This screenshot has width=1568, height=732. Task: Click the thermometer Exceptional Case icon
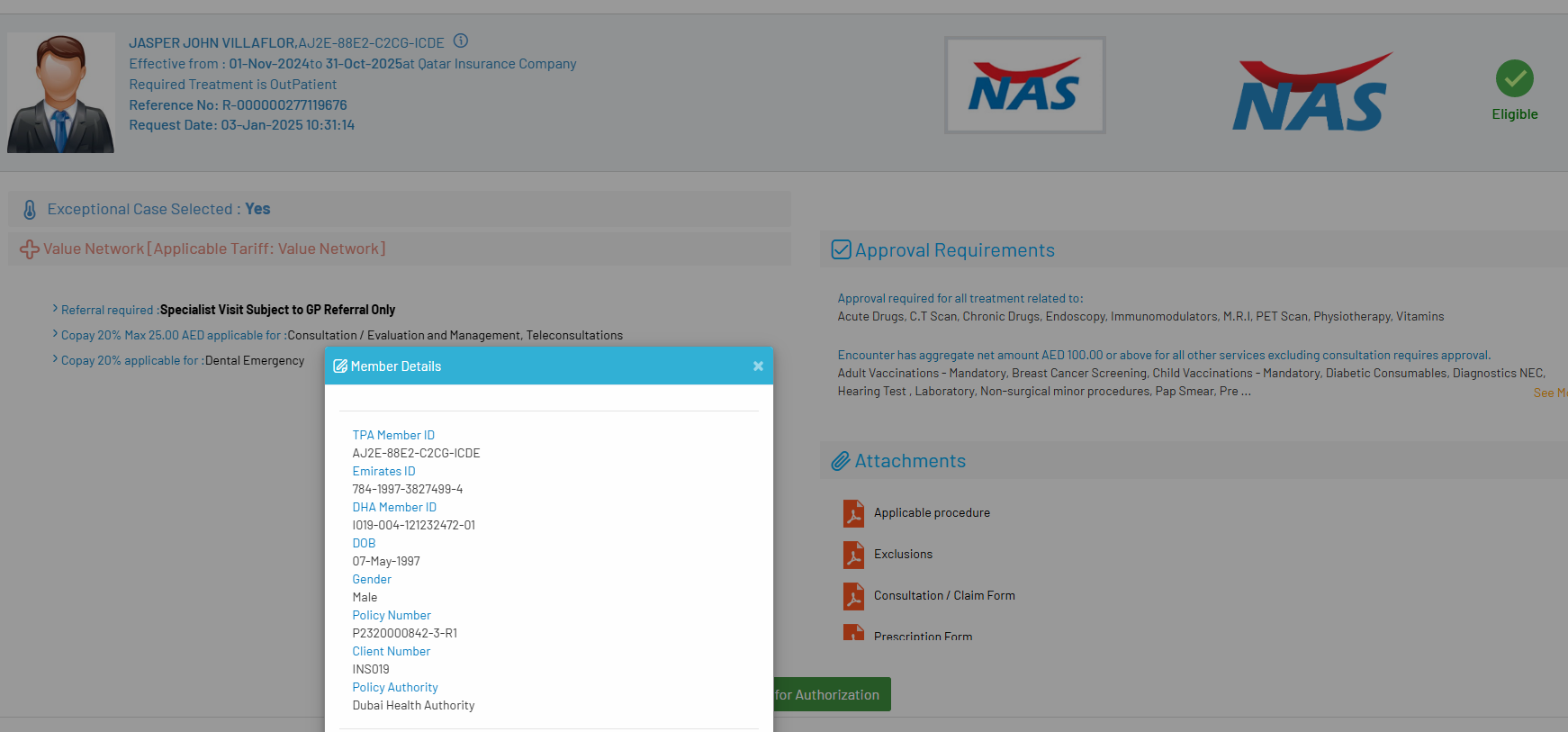(x=30, y=210)
